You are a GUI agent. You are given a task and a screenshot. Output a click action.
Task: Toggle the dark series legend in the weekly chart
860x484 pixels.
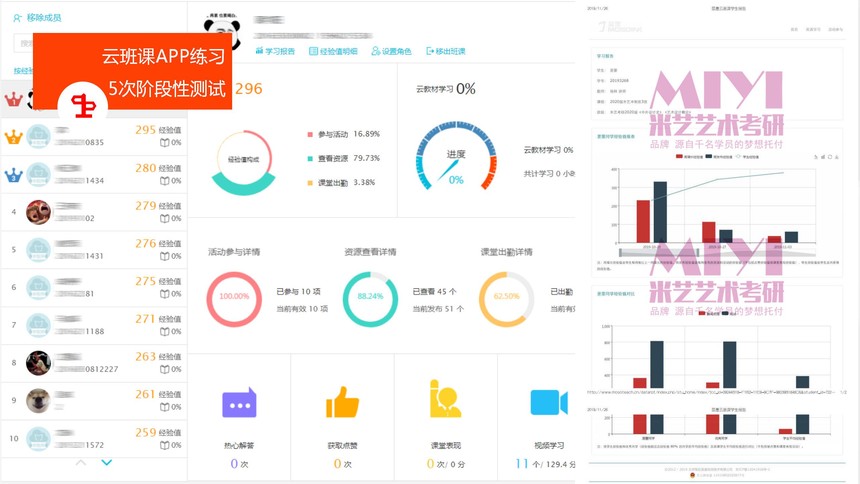point(718,156)
